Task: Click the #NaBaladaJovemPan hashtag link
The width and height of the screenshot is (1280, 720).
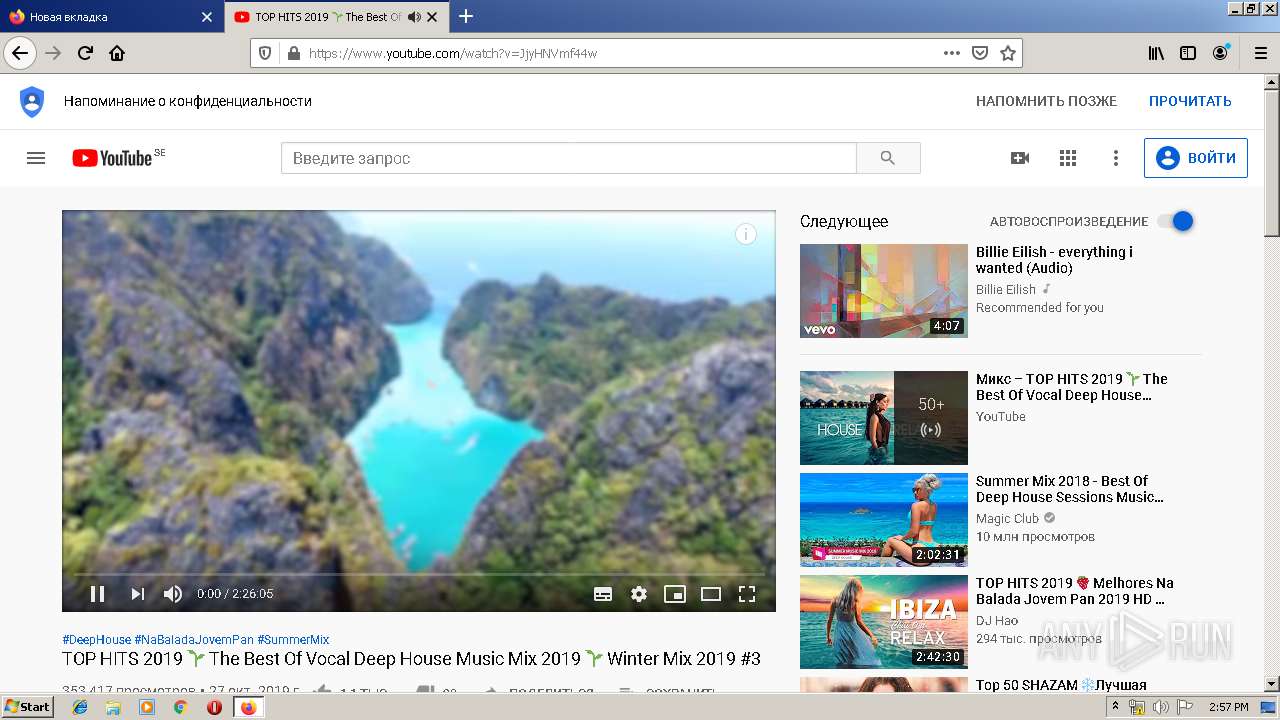Action: tap(194, 640)
